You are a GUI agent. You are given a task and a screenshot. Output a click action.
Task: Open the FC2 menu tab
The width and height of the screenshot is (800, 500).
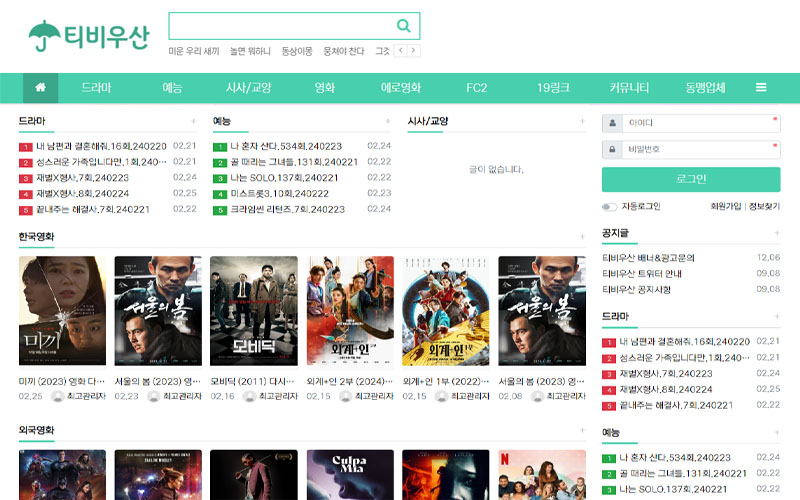tap(477, 87)
